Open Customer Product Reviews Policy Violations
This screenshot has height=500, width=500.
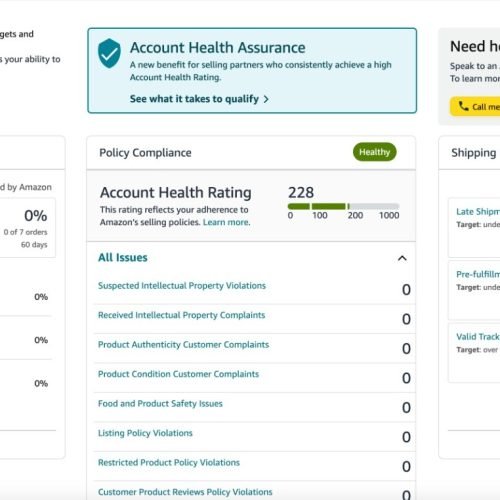185,492
